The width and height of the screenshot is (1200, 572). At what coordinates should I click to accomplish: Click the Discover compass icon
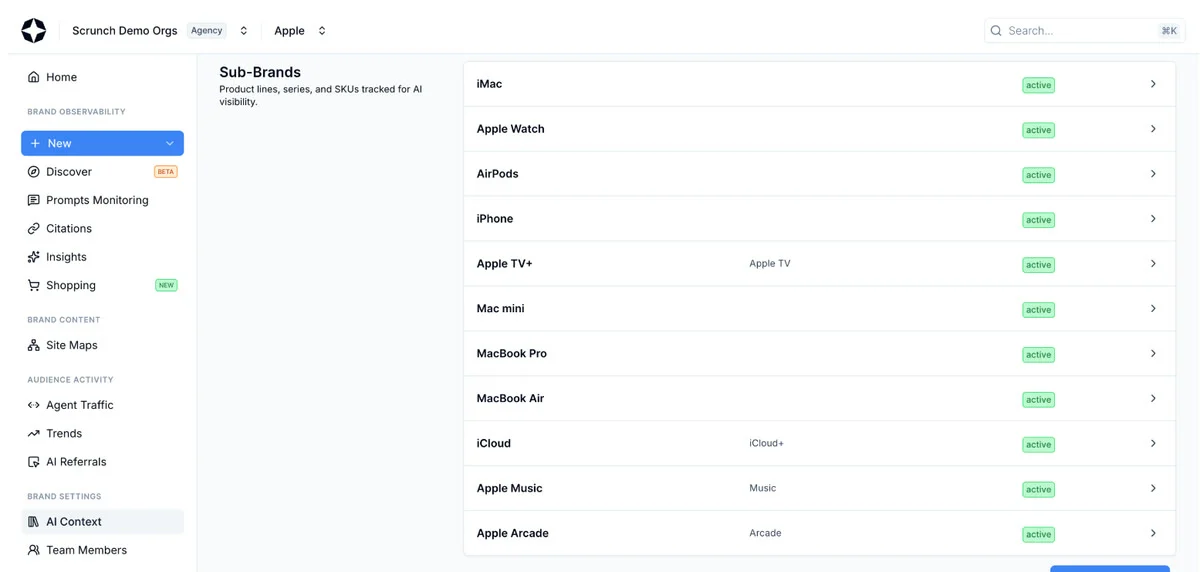[x=34, y=172]
